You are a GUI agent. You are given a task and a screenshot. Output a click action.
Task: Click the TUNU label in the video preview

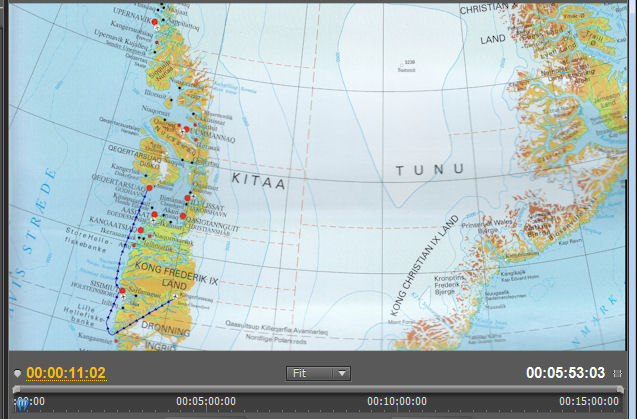pyautogui.click(x=430, y=171)
